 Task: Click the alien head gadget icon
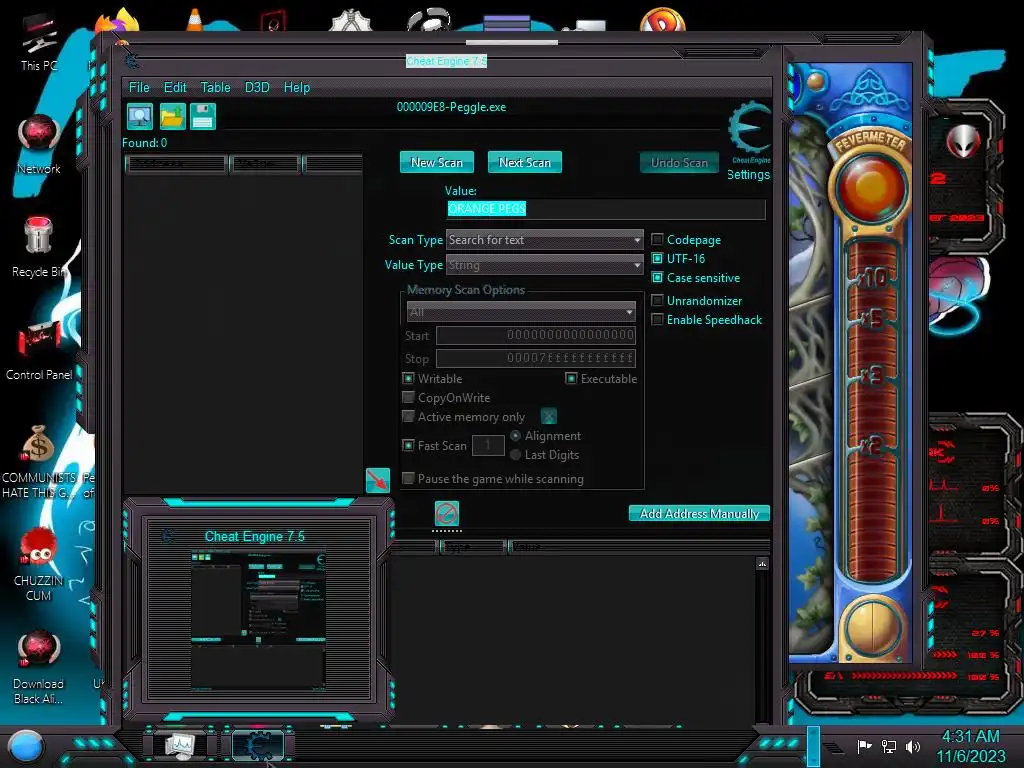(x=963, y=142)
